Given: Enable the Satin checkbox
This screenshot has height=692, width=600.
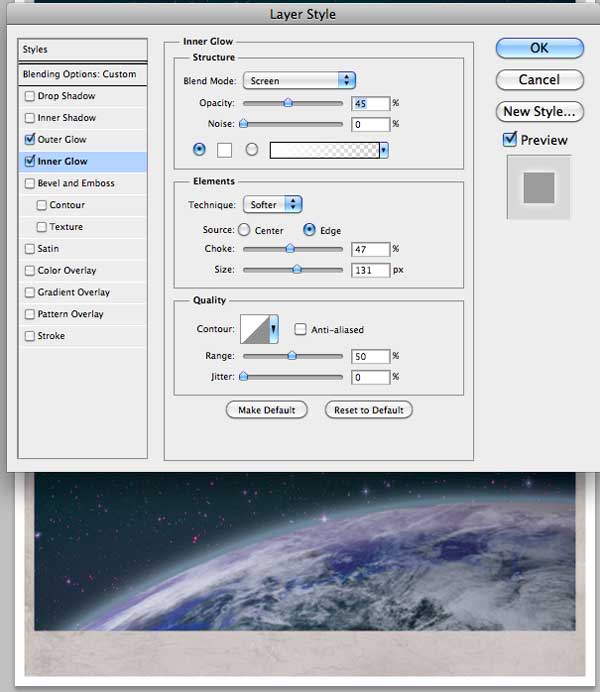Looking at the screenshot, I should (30, 248).
